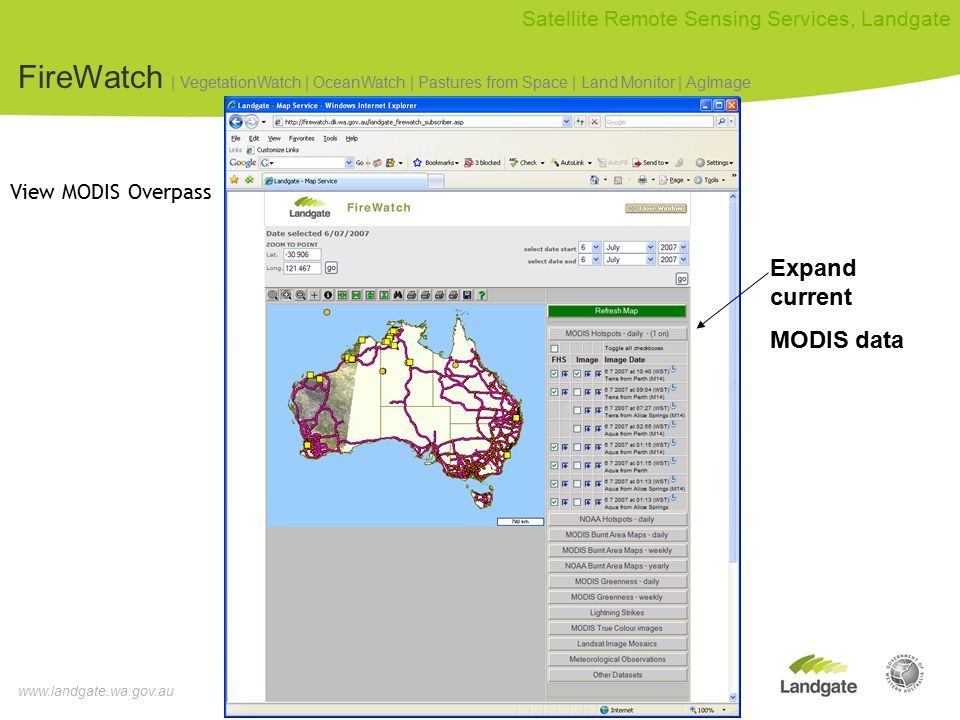Uncheck FHS checkbox for 09:04 Terra from Perth
The width and height of the screenshot is (960, 720).
(554, 392)
